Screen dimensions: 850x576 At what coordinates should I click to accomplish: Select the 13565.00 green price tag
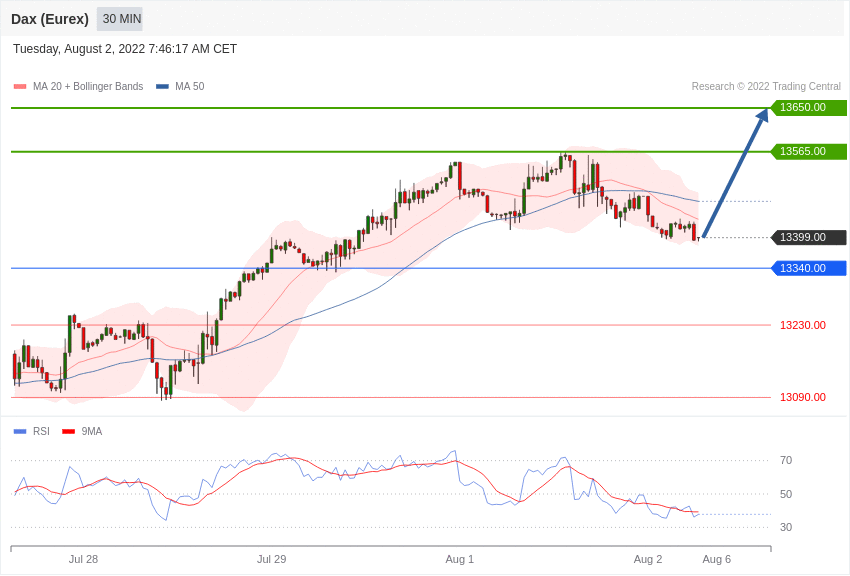click(808, 152)
